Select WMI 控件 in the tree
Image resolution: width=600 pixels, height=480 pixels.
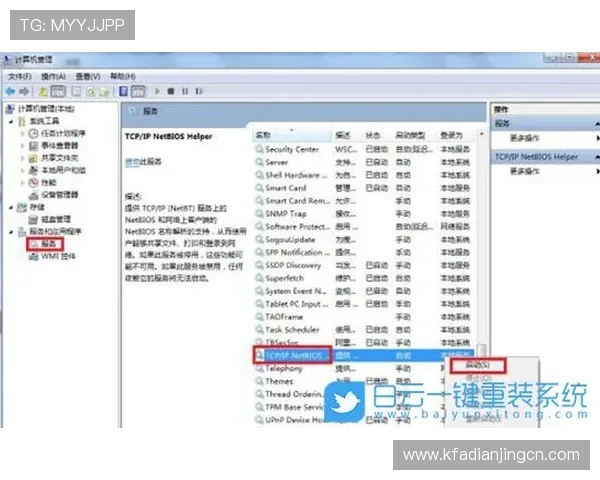(58, 256)
